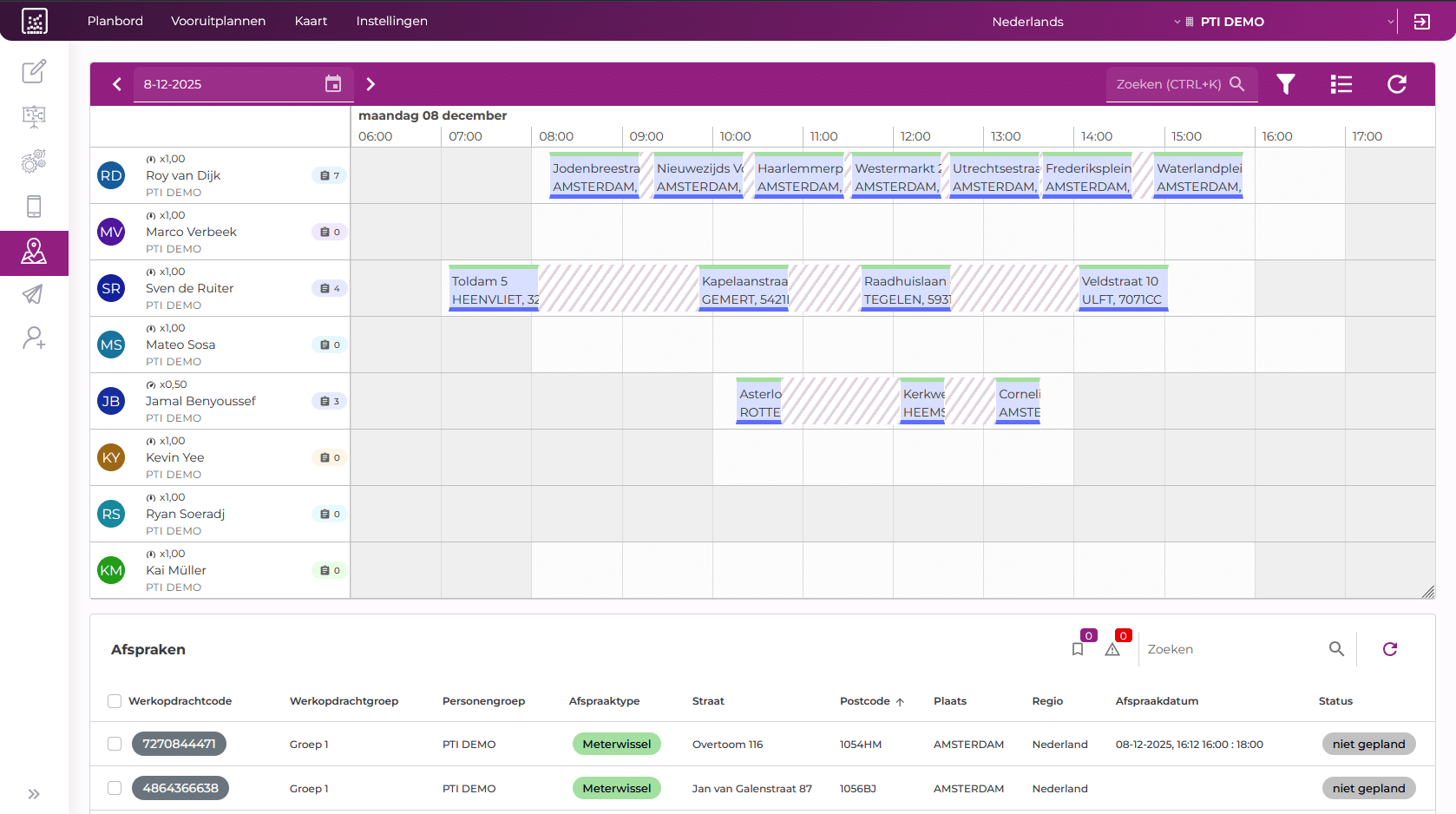
Task: Go to previous day arrow
Action: [117, 84]
